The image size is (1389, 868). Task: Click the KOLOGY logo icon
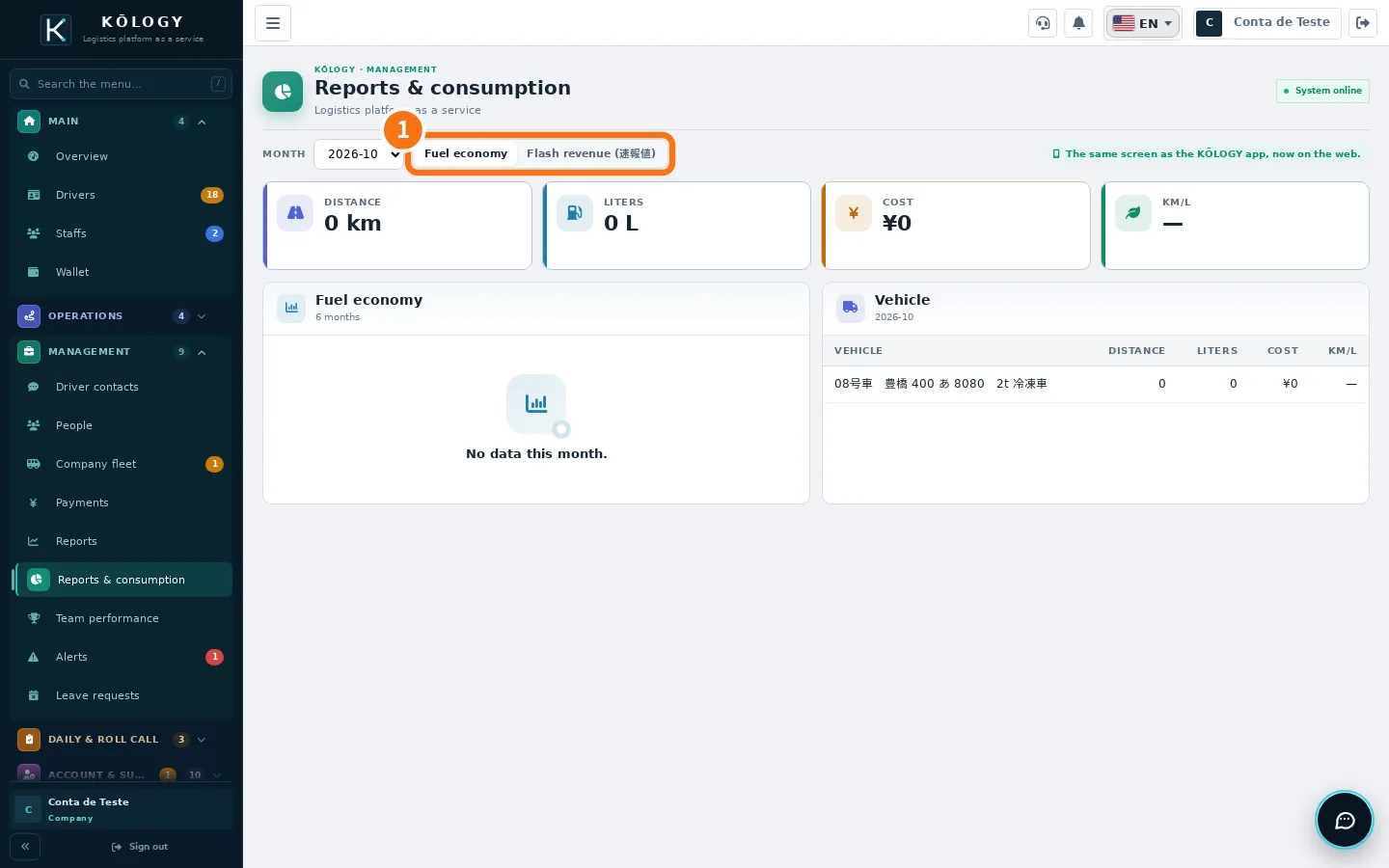(56, 30)
